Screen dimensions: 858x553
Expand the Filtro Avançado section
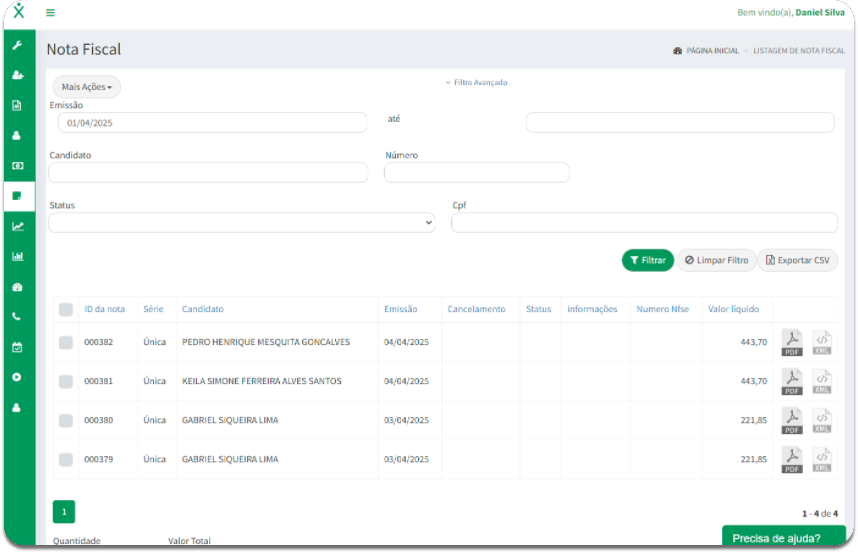click(476, 83)
